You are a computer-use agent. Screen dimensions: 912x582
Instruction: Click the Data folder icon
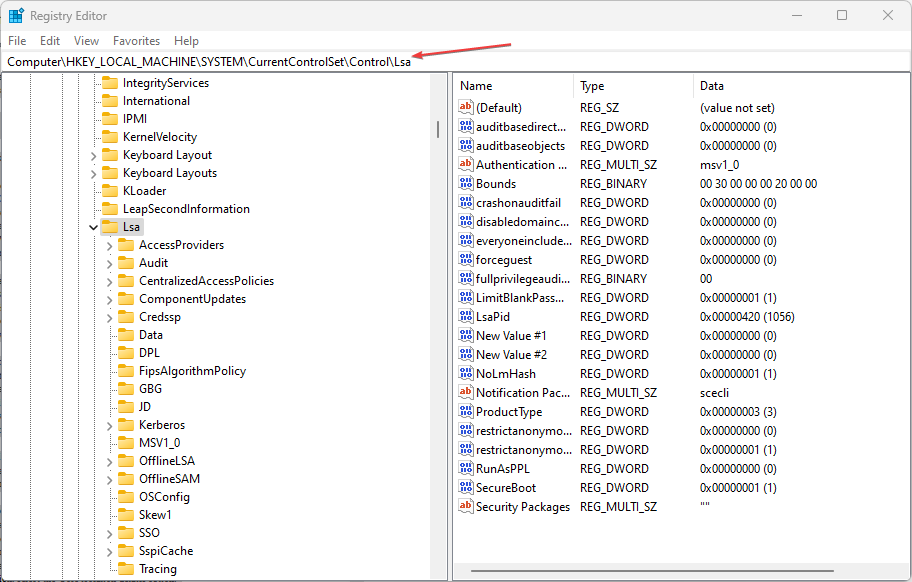pos(126,334)
